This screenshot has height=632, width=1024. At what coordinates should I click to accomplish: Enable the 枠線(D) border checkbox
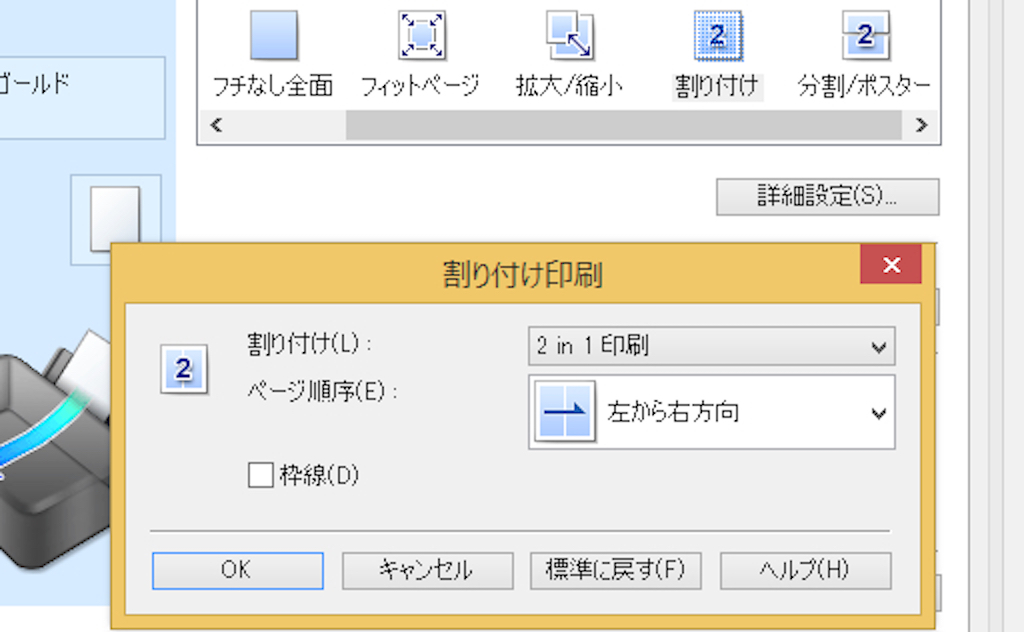click(x=260, y=475)
